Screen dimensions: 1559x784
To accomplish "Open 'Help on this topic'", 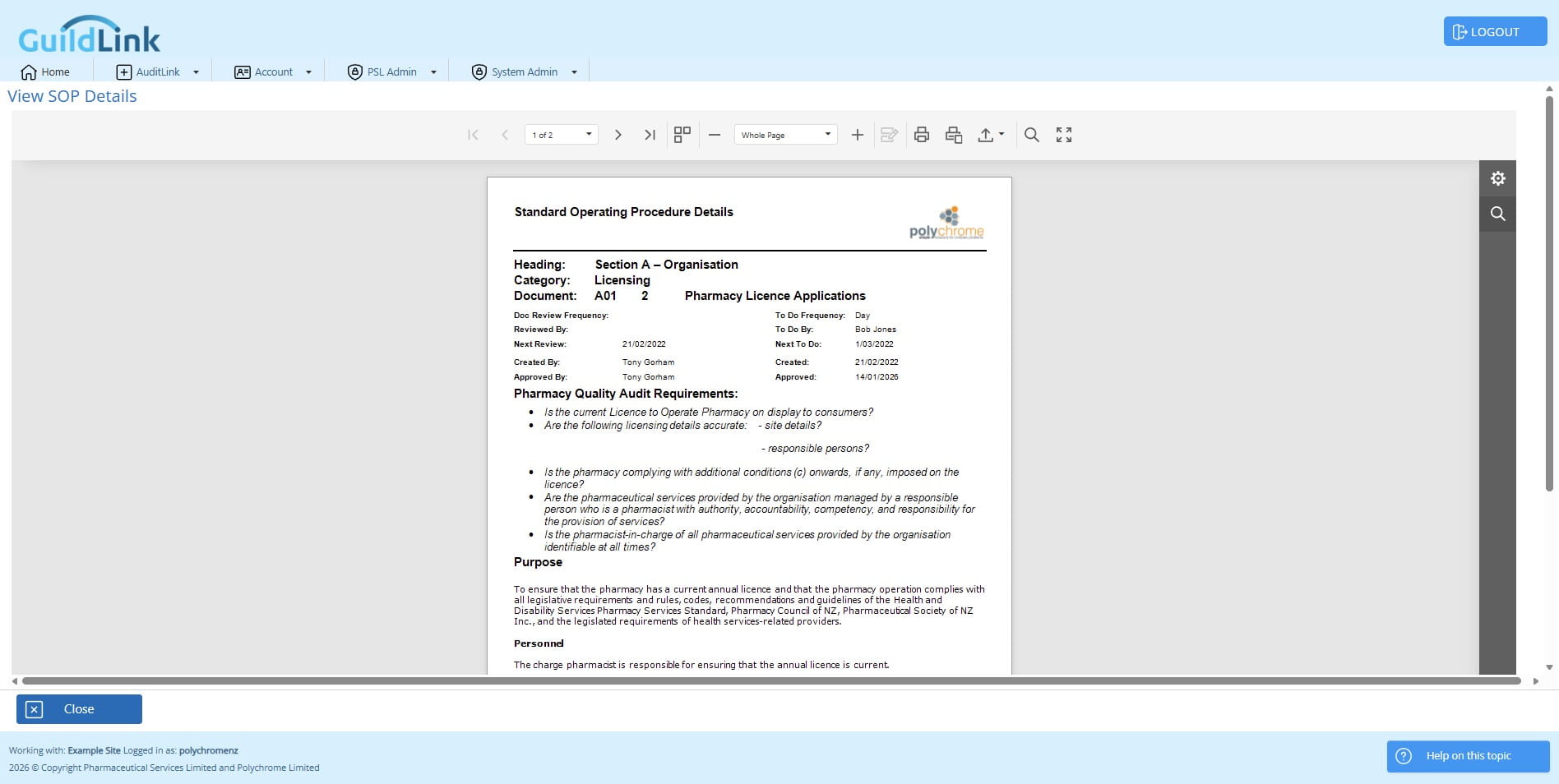I will [1468, 756].
